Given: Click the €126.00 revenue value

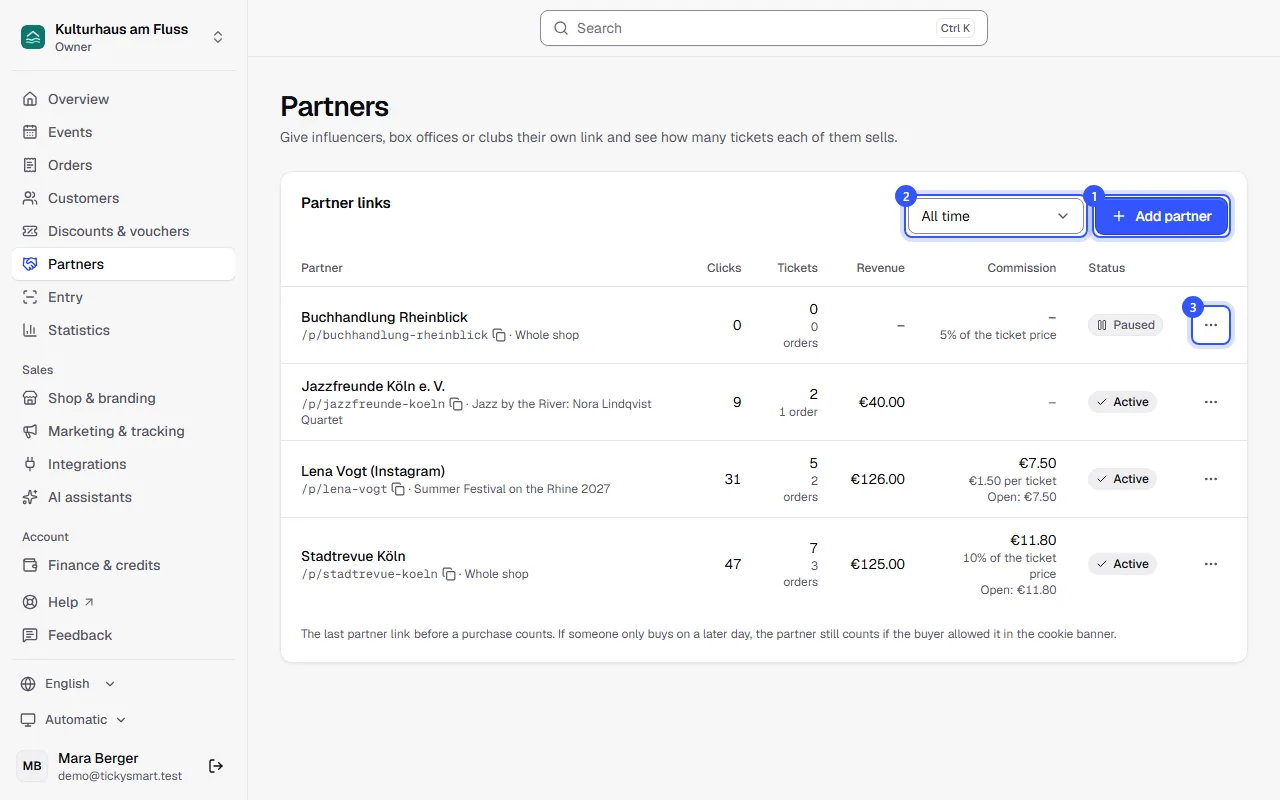Looking at the screenshot, I should pyautogui.click(x=878, y=479).
